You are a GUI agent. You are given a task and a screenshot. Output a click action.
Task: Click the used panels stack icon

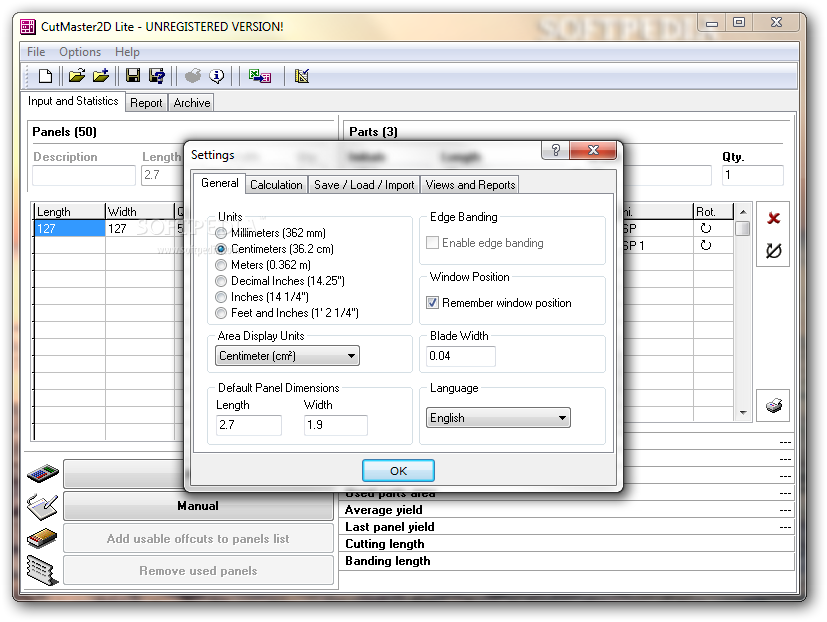pos(42,570)
